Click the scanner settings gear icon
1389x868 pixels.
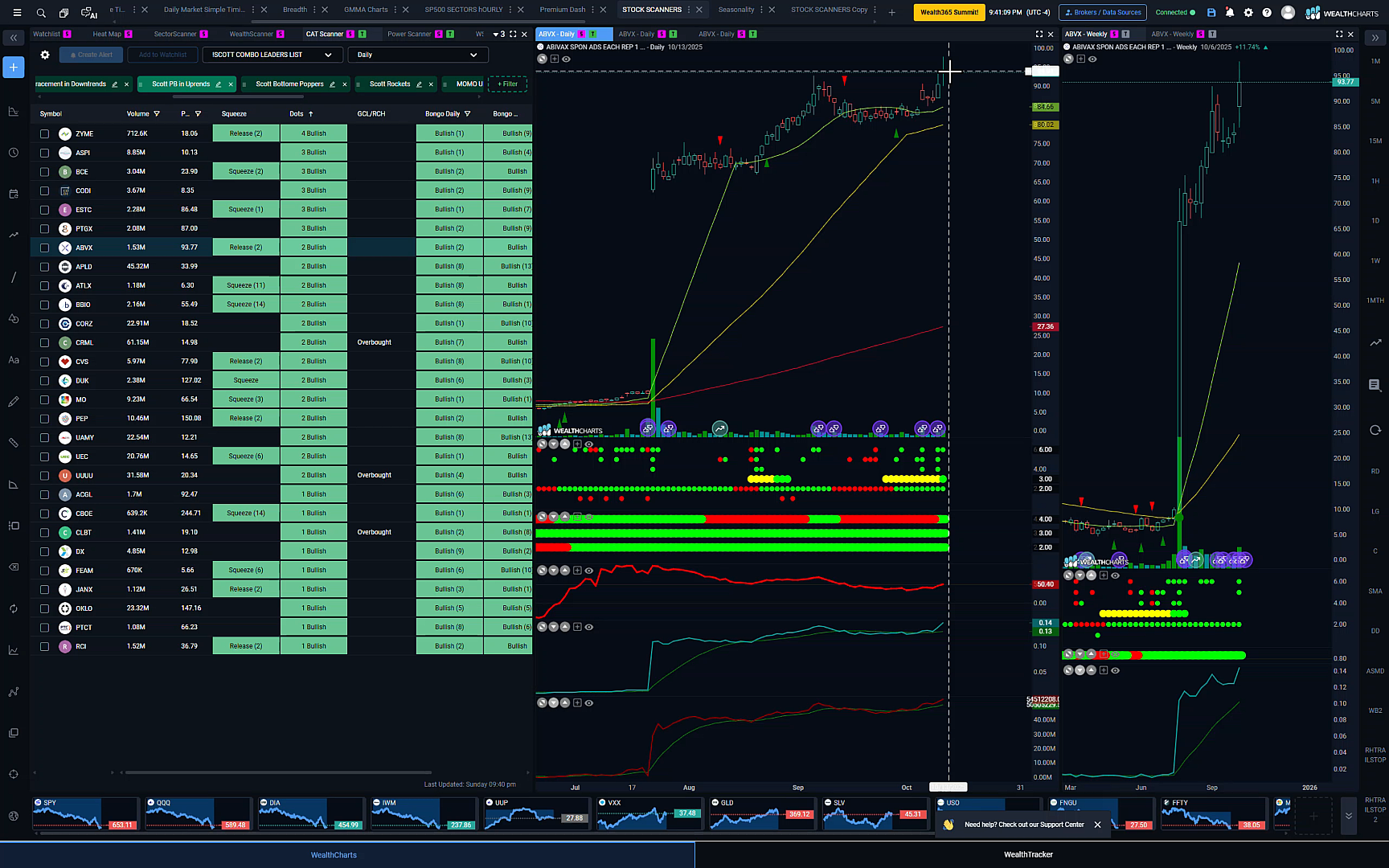coord(45,55)
